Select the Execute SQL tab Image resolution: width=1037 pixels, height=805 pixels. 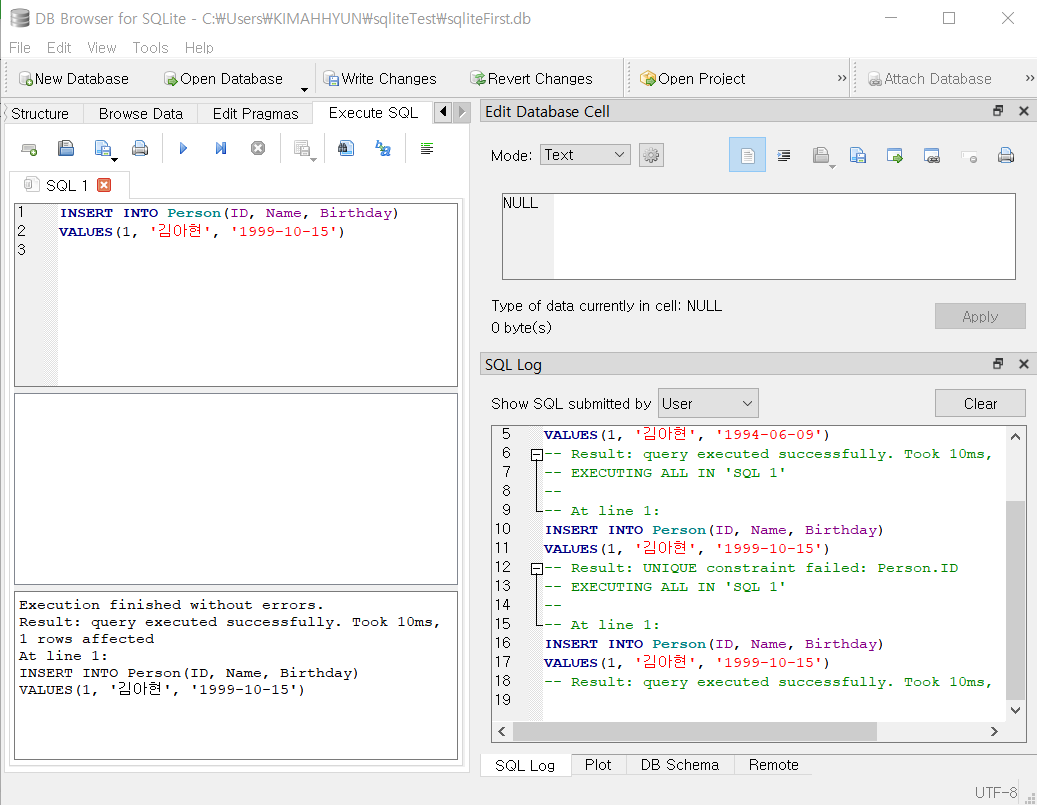pyautogui.click(x=373, y=113)
